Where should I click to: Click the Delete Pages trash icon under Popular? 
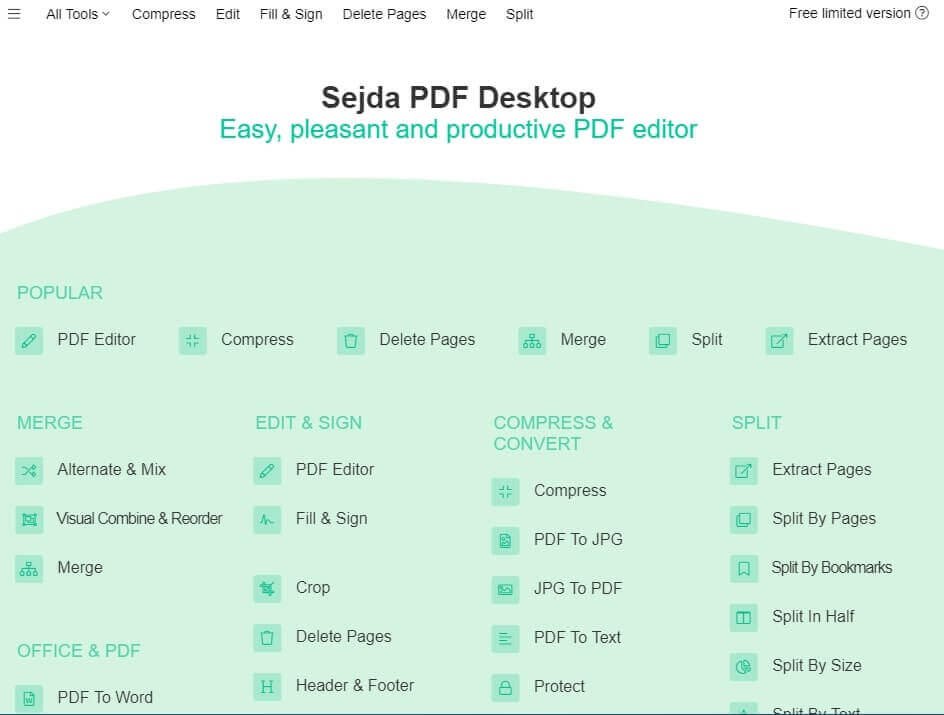coord(351,341)
